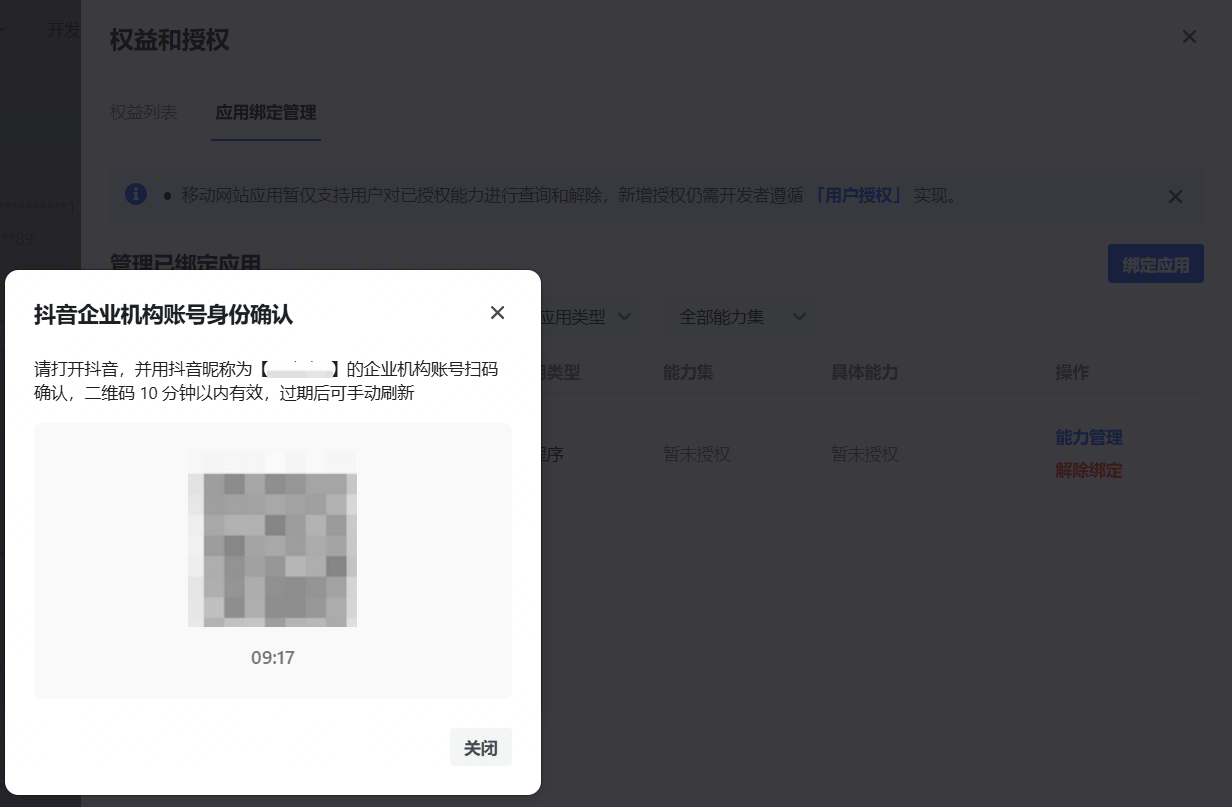Open the 全部能力集 dropdown

(742, 317)
